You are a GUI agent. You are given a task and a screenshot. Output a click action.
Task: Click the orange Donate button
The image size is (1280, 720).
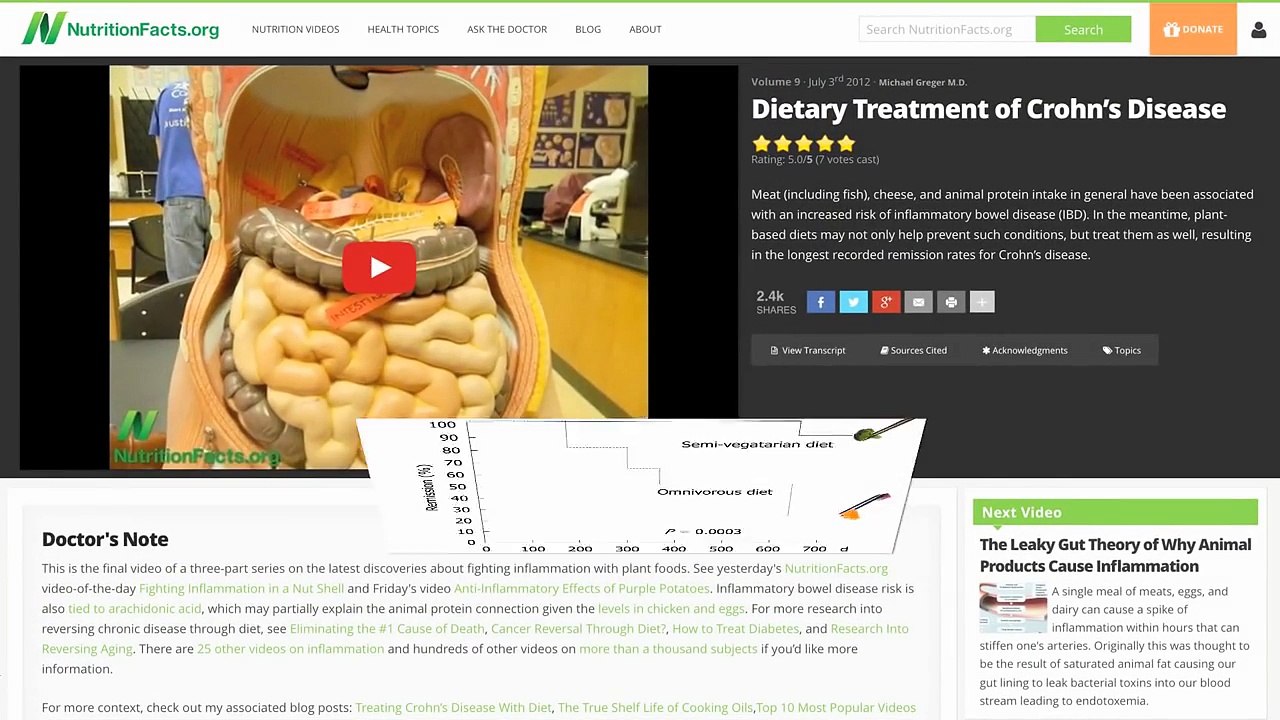pos(1193,29)
